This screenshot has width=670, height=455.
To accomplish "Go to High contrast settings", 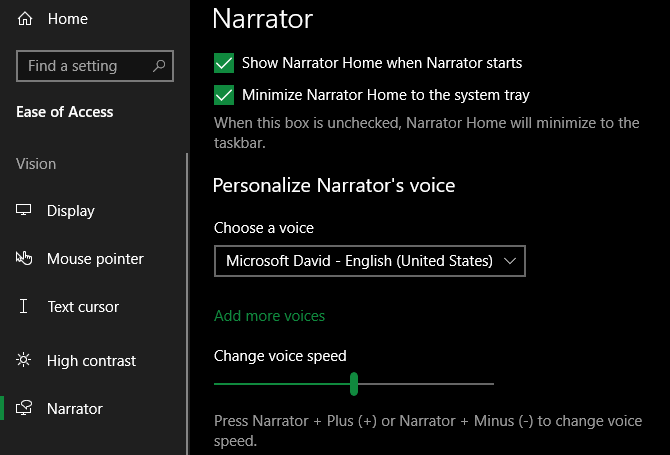I will (x=91, y=361).
